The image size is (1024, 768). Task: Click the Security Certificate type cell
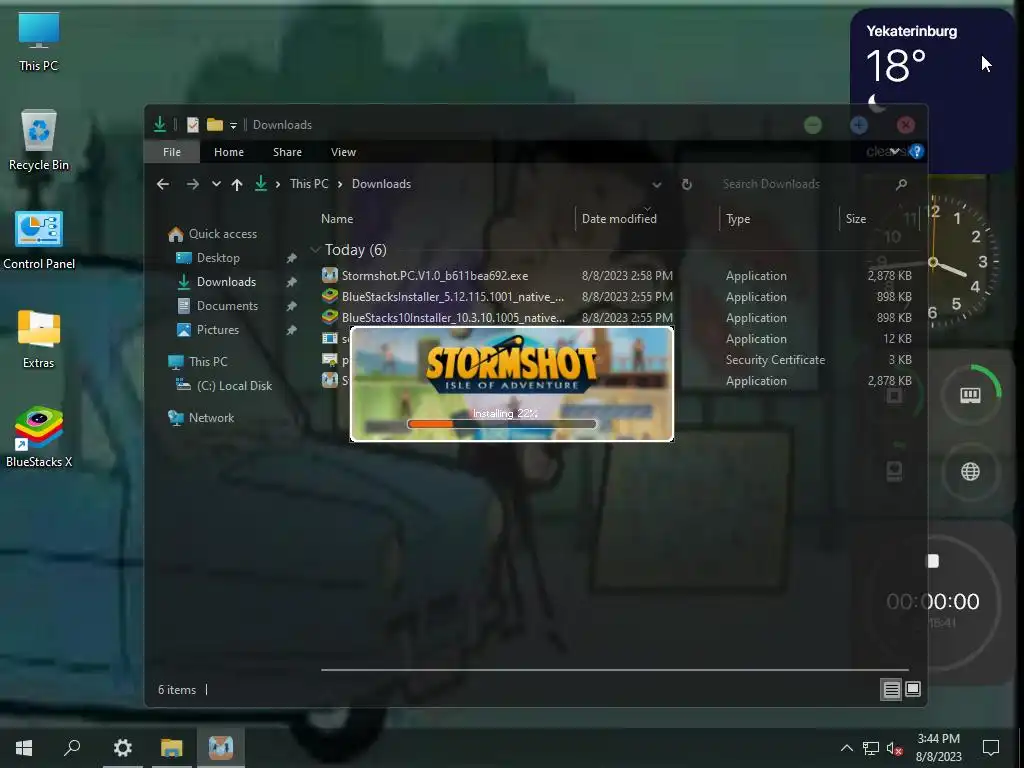point(775,359)
